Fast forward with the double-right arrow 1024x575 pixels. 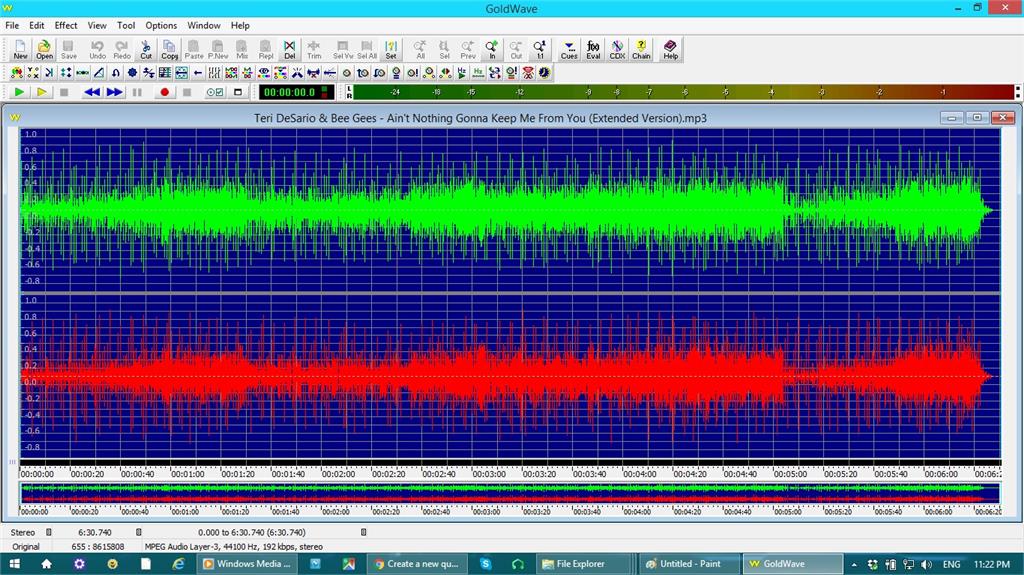[x=114, y=92]
